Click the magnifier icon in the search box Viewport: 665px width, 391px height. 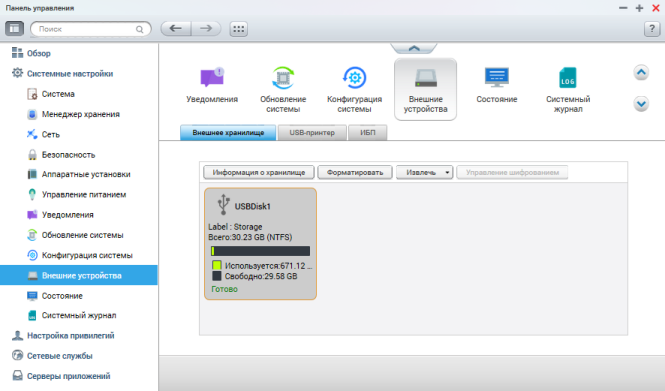coord(139,29)
